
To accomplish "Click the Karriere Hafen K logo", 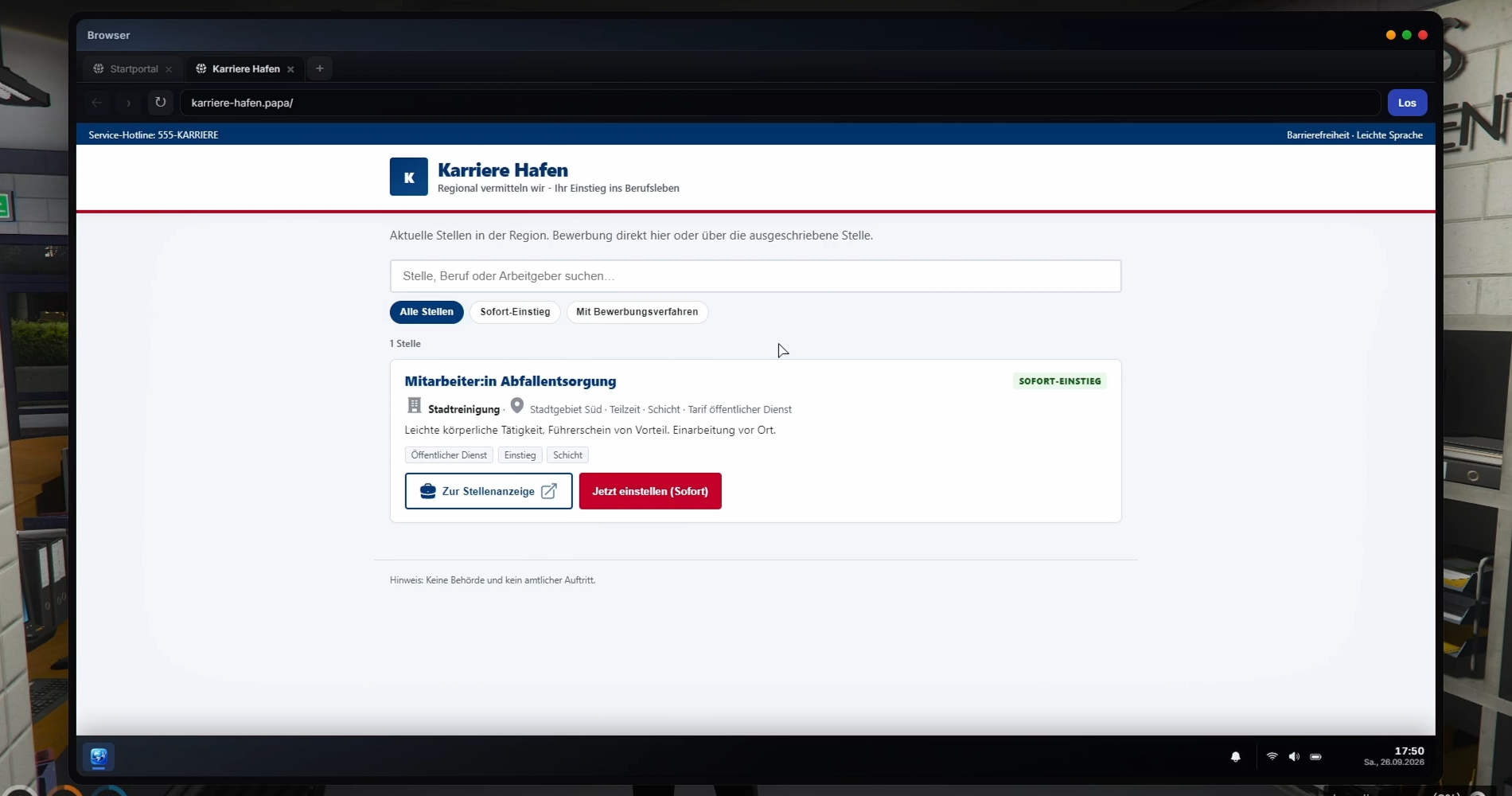I will 409,177.
